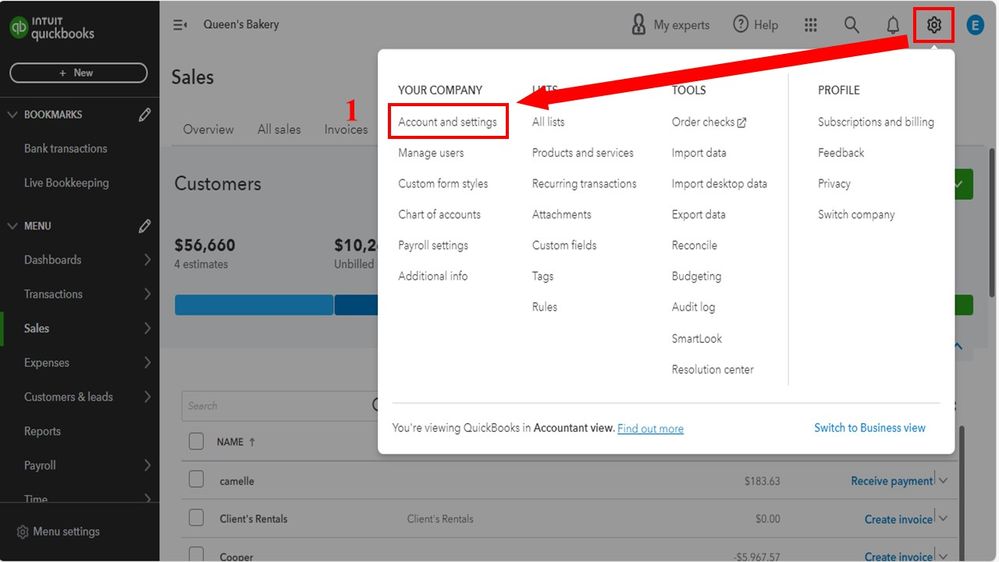Open the Cooper customer name
This screenshot has height=562, width=999.
click(x=236, y=556)
